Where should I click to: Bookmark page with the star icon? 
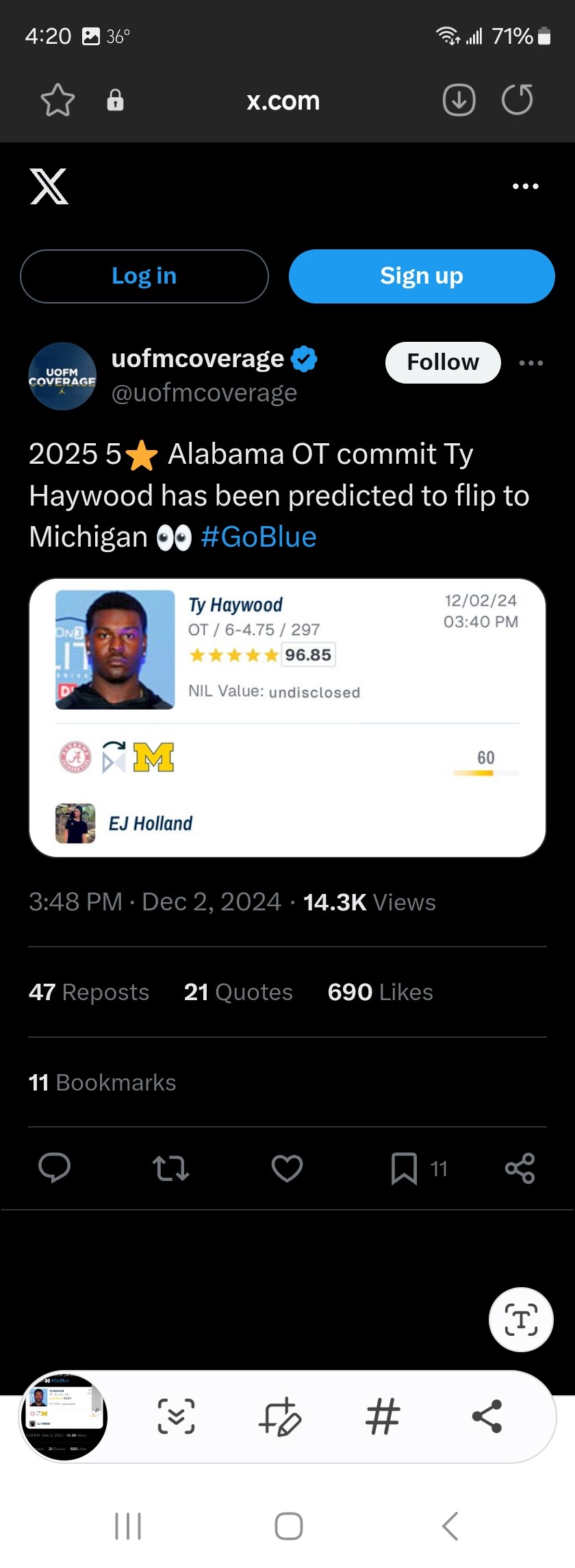57,100
